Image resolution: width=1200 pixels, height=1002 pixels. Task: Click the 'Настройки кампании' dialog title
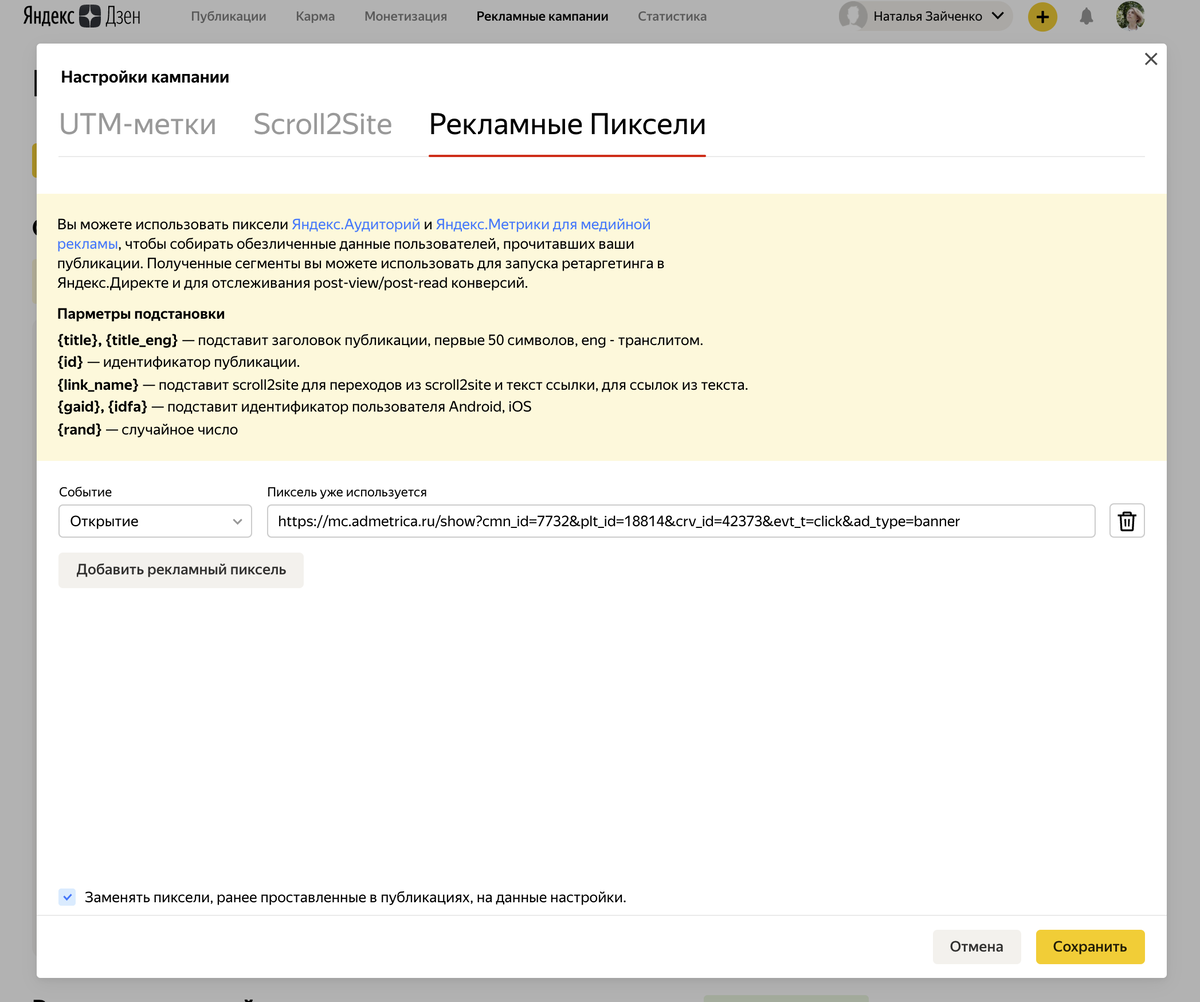(x=145, y=77)
